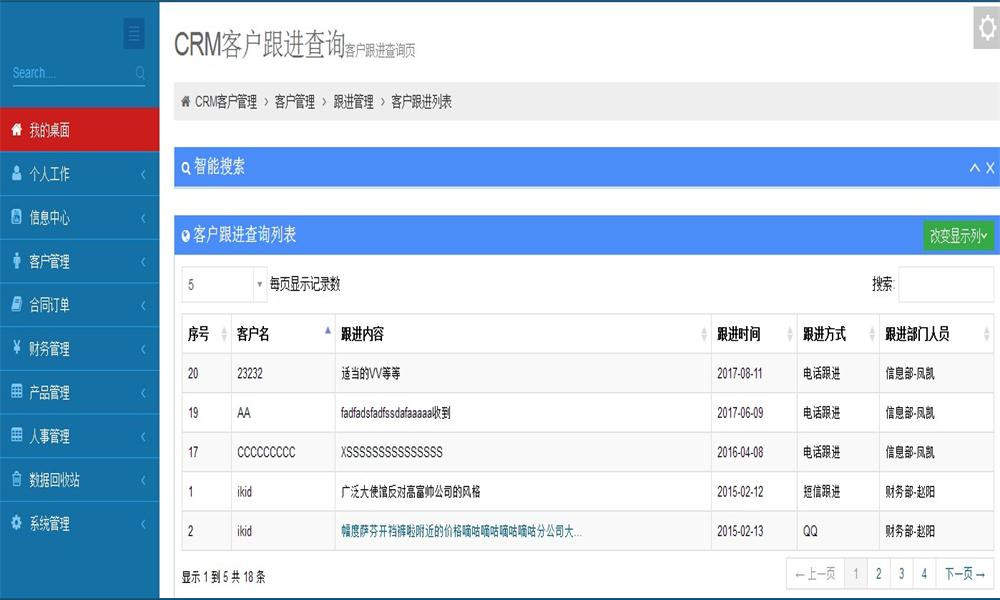
Task: Go to page 3 in pagination
Action: (901, 574)
